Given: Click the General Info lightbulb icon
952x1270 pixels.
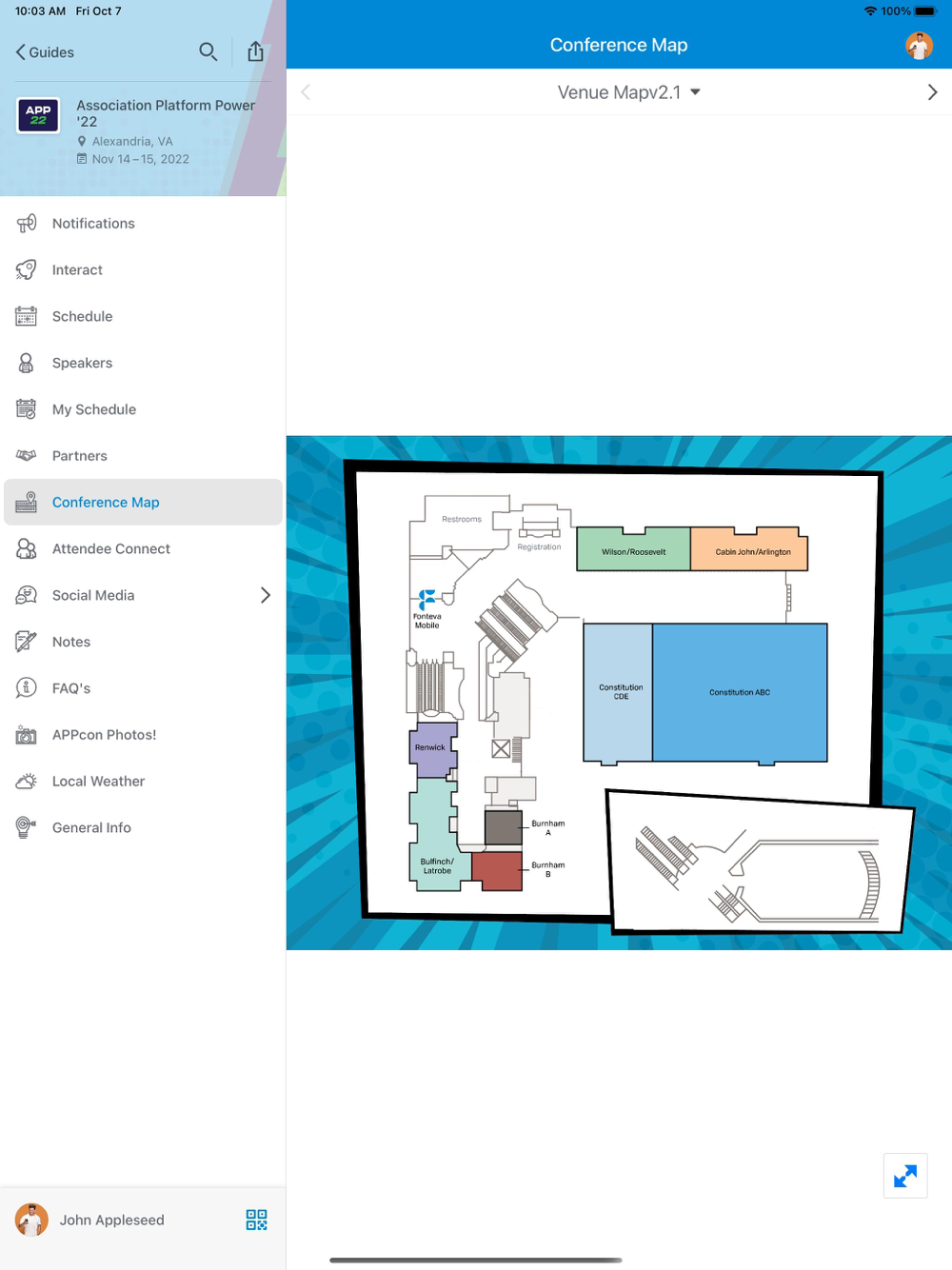Looking at the screenshot, I should pyautogui.click(x=26, y=827).
